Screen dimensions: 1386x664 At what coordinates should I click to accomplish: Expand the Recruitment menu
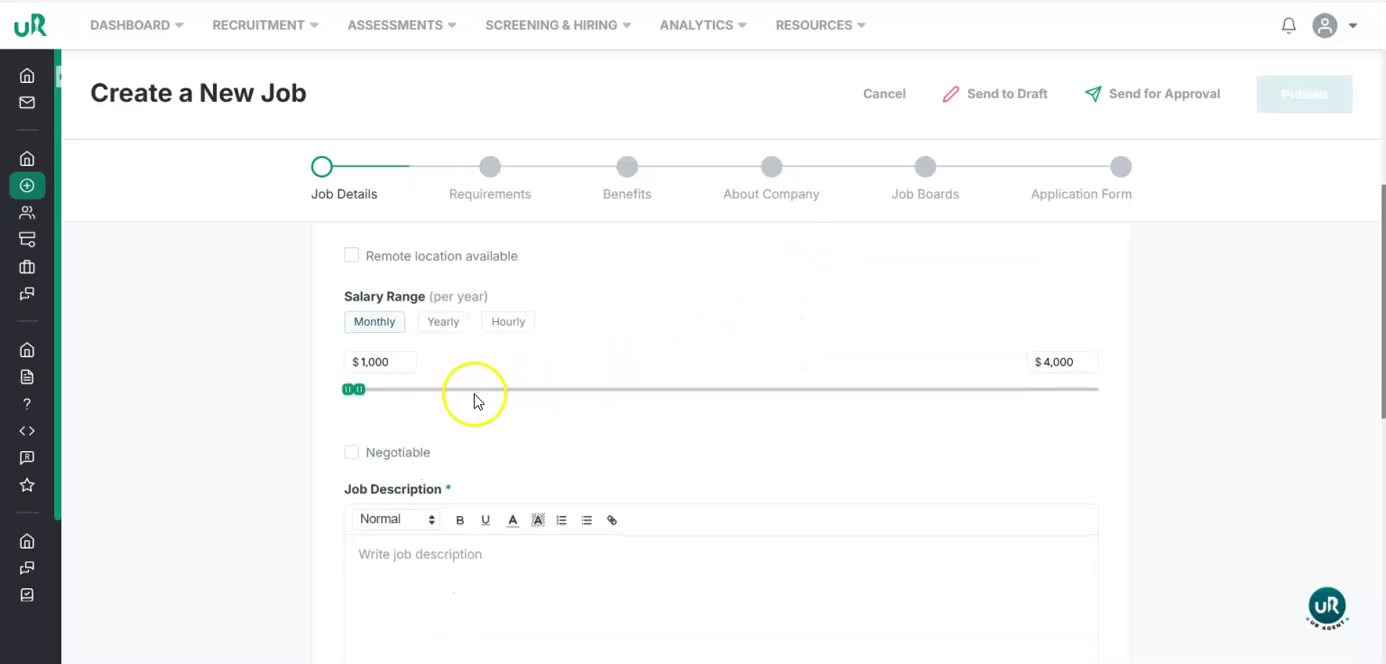[x=265, y=25]
